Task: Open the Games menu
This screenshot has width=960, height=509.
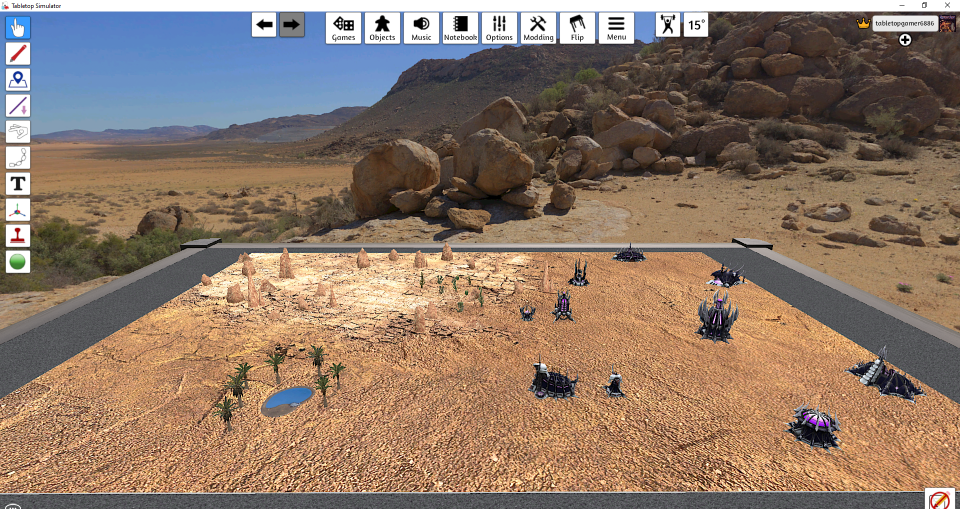Action: click(343, 28)
